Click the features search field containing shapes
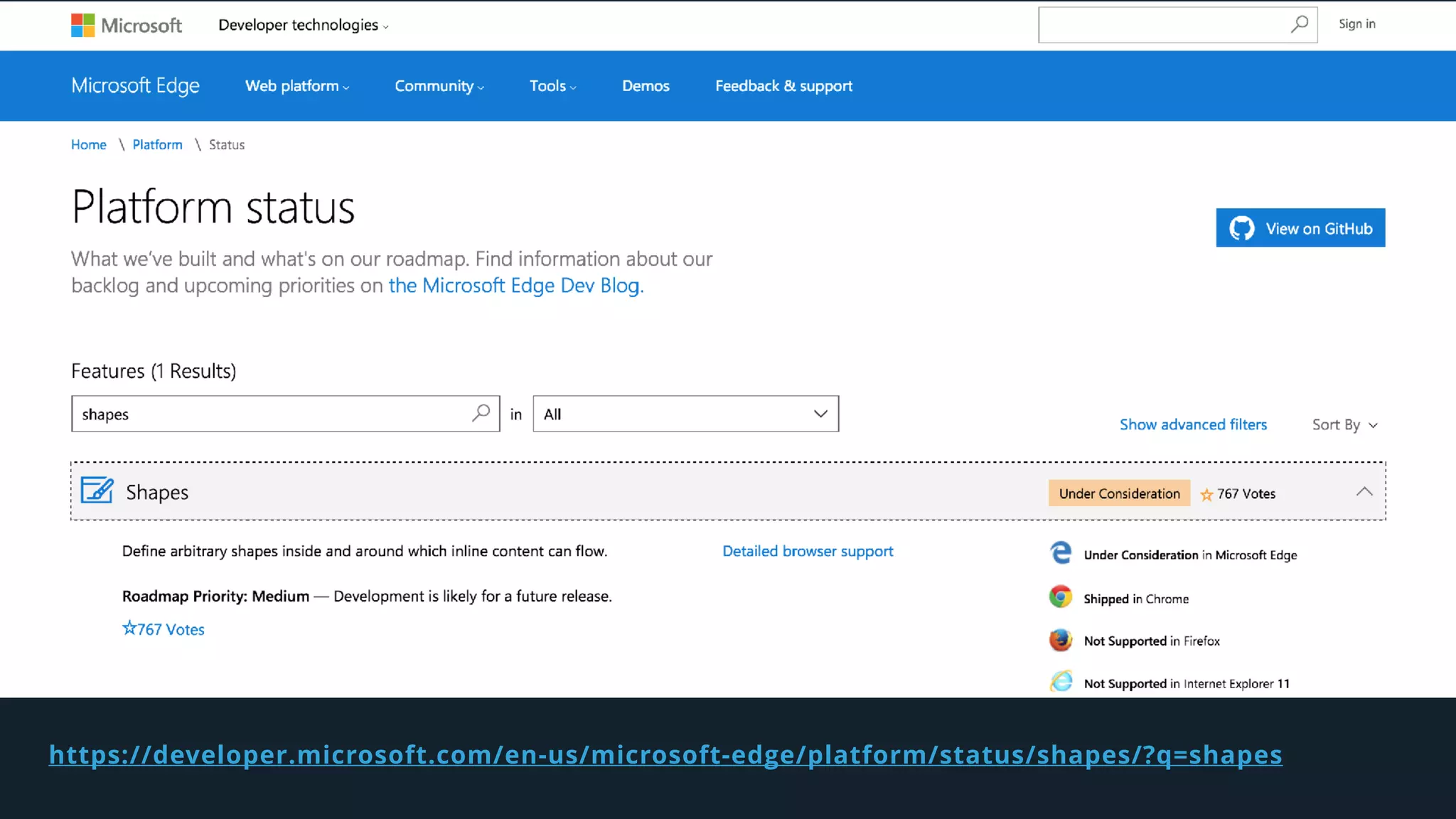The width and height of the screenshot is (1456, 819). click(x=285, y=414)
